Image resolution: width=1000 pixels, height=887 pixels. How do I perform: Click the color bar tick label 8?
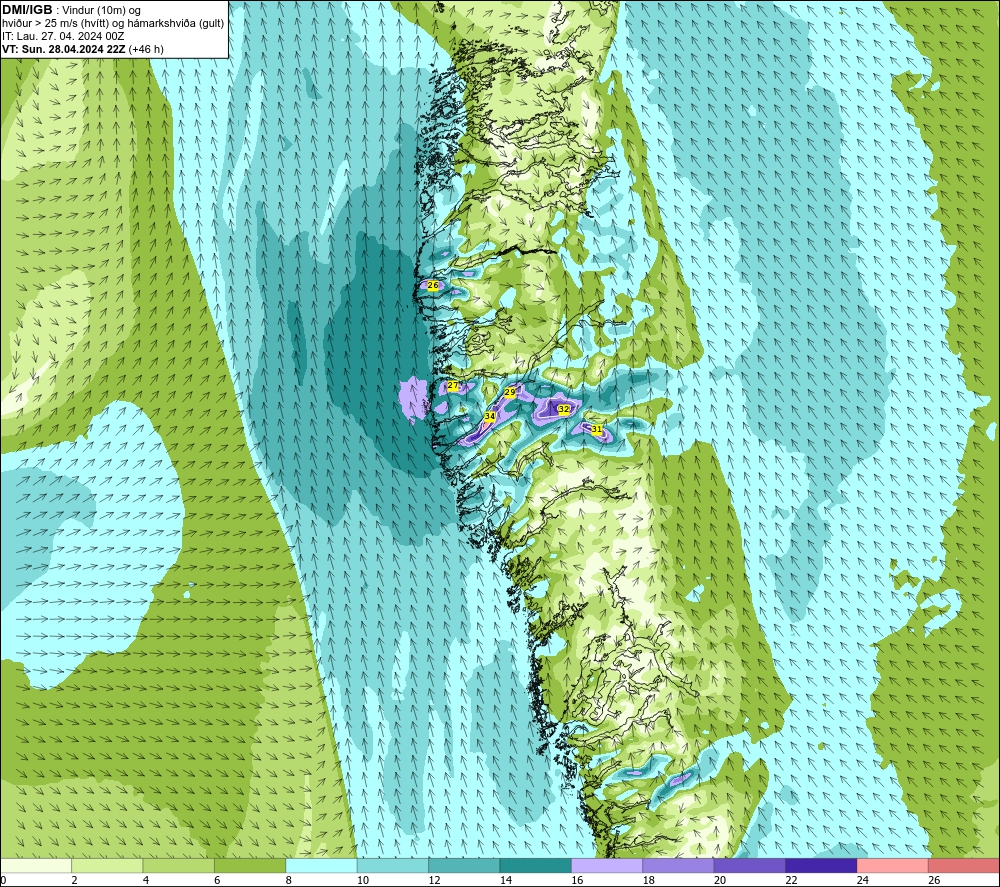[x=289, y=880]
